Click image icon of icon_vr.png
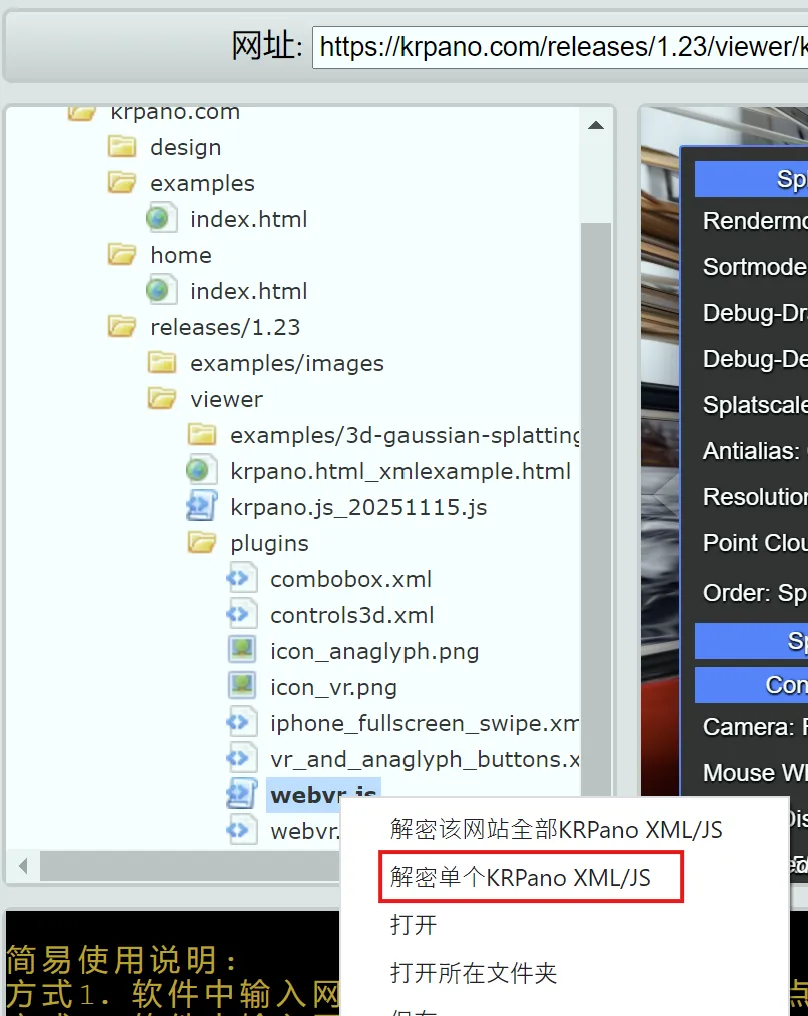 242,687
